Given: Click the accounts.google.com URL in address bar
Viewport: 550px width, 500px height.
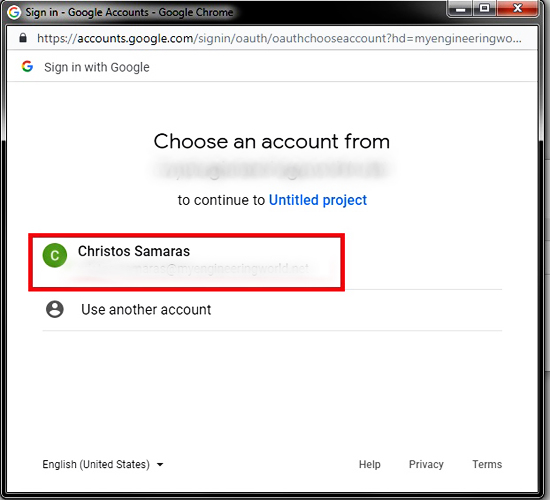Looking at the screenshot, I should tap(279, 38).
